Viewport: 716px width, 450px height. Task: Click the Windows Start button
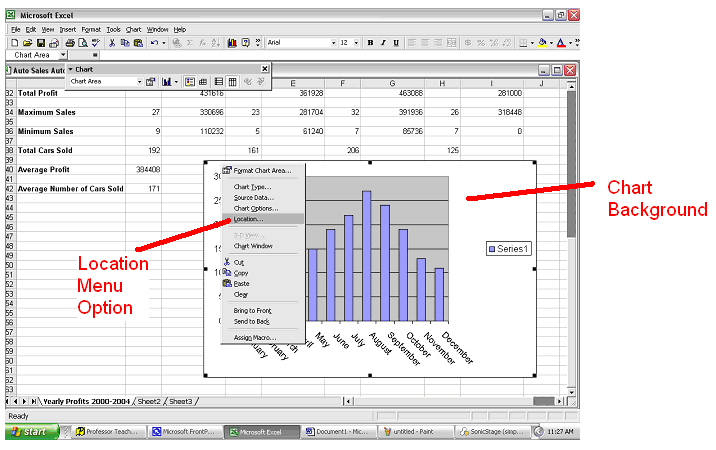[x=29, y=432]
